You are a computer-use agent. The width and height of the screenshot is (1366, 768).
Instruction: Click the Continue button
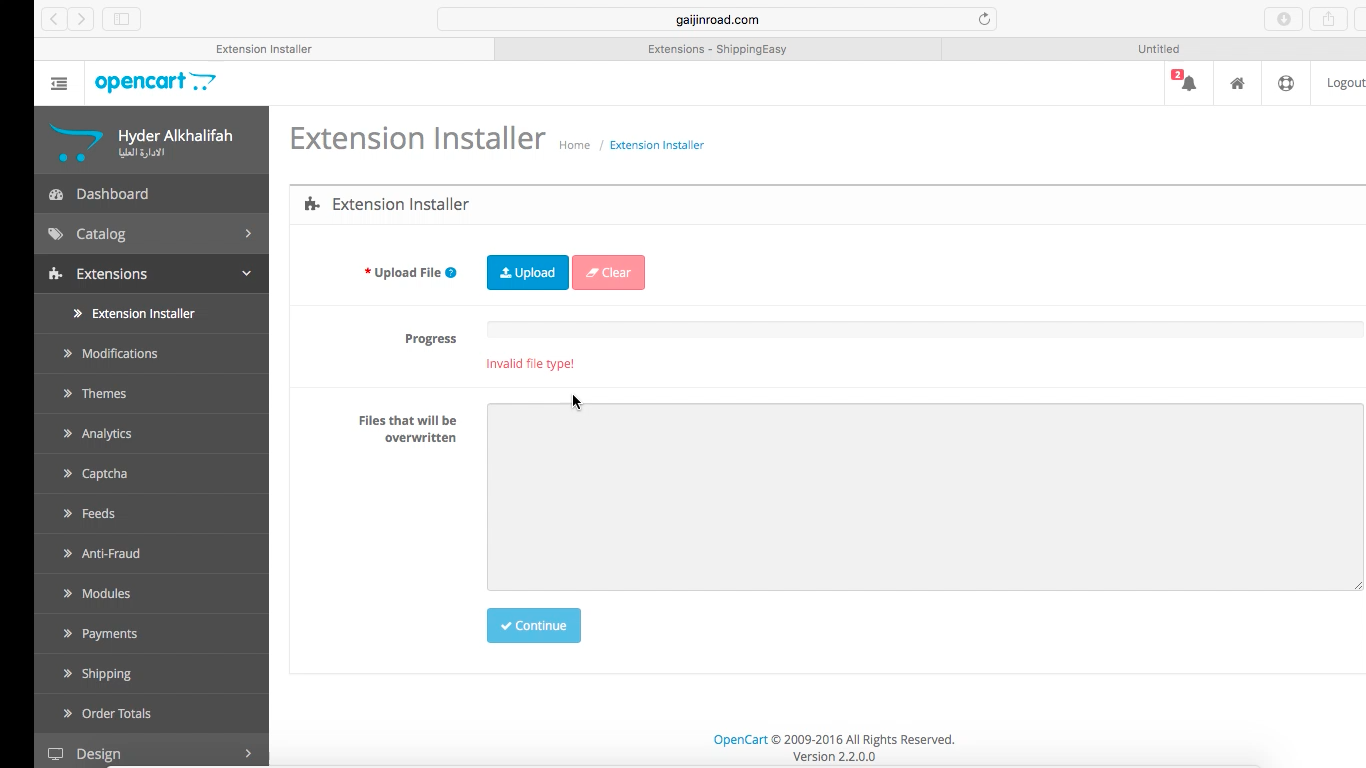pos(533,626)
